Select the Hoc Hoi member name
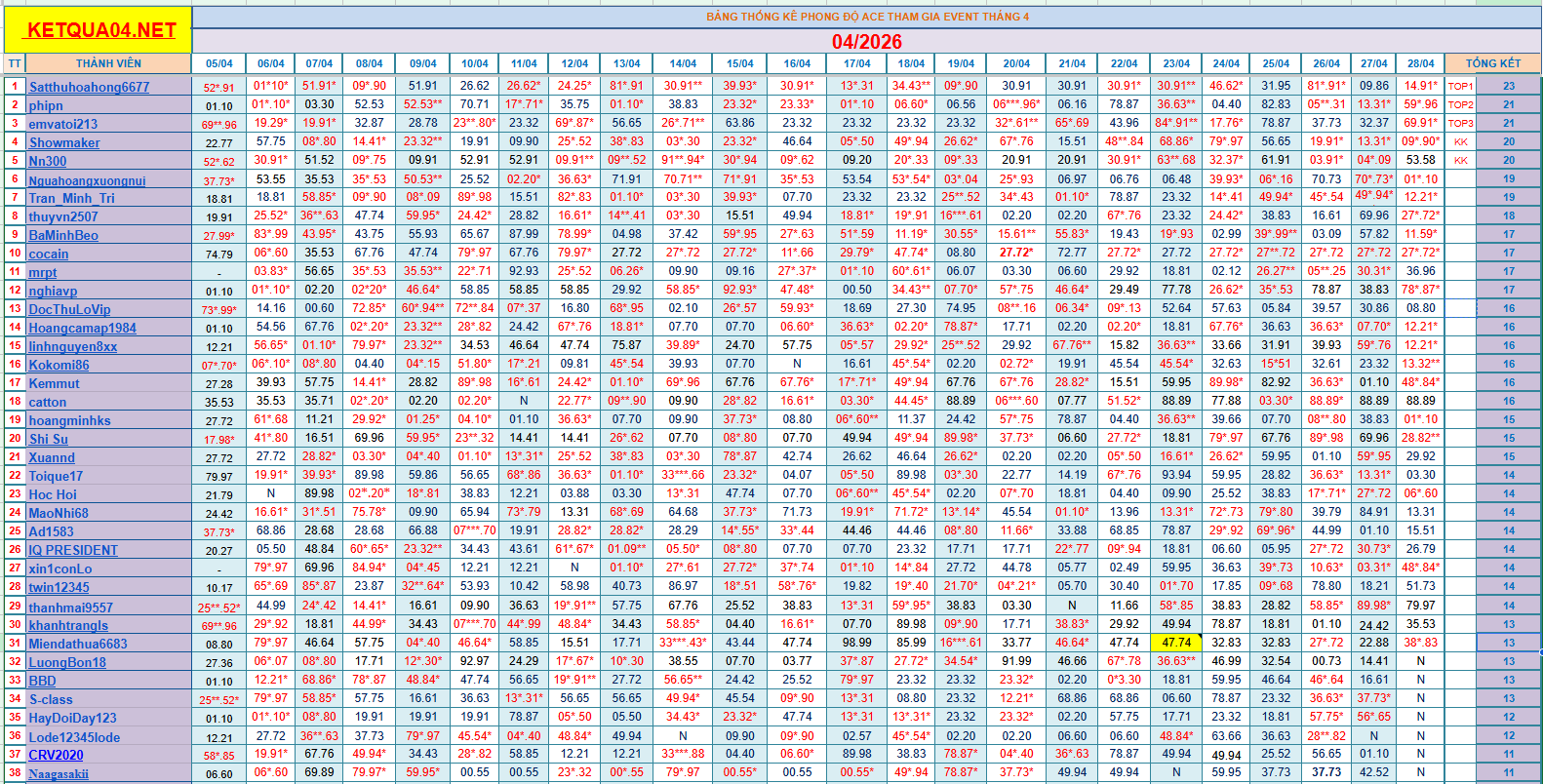This screenshot has width=1543, height=784. [x=53, y=494]
